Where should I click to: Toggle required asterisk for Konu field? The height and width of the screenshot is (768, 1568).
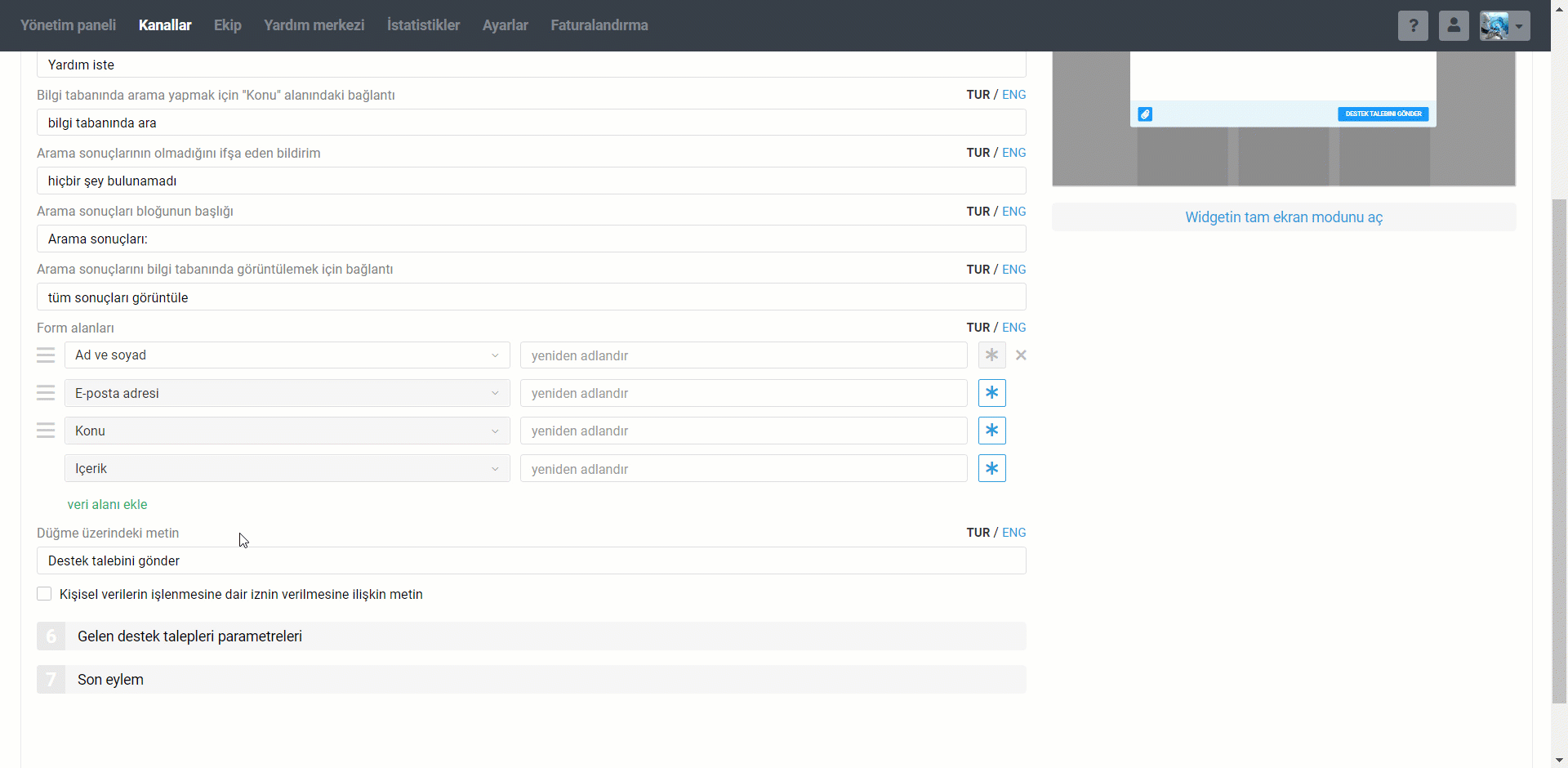click(991, 431)
